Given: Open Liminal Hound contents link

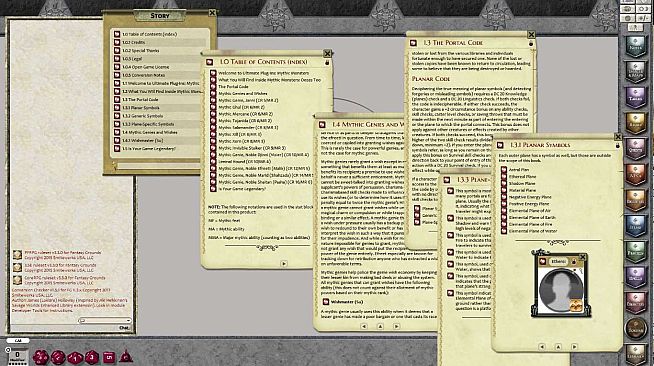Looking at the screenshot, I should [x=245, y=161].
